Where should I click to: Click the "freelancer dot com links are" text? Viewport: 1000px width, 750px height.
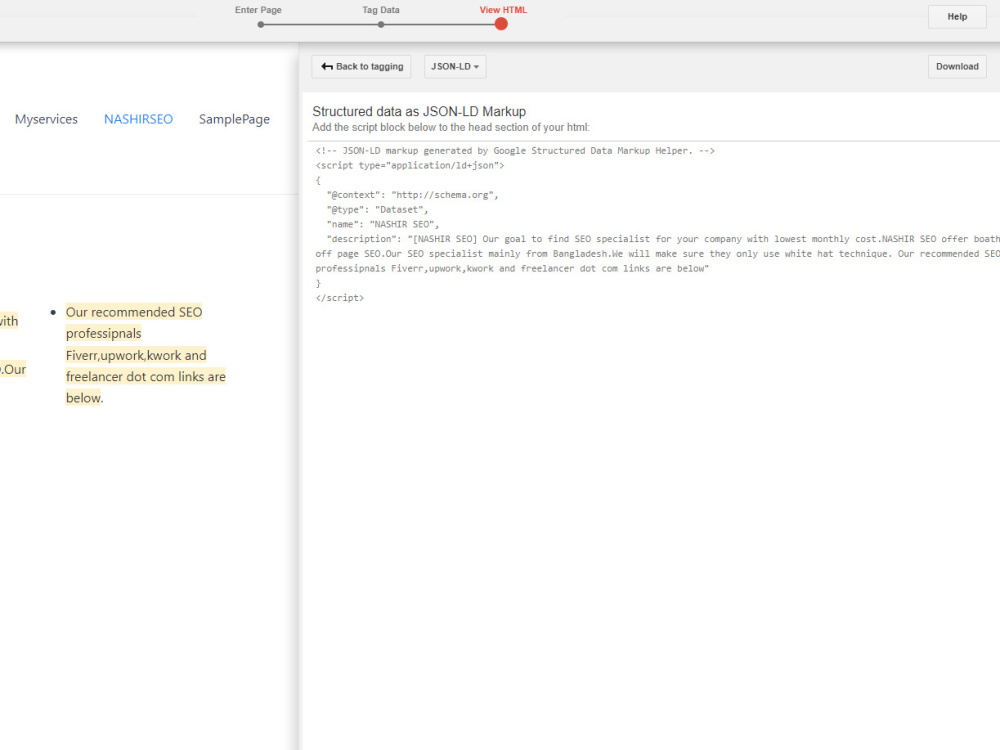[145, 376]
